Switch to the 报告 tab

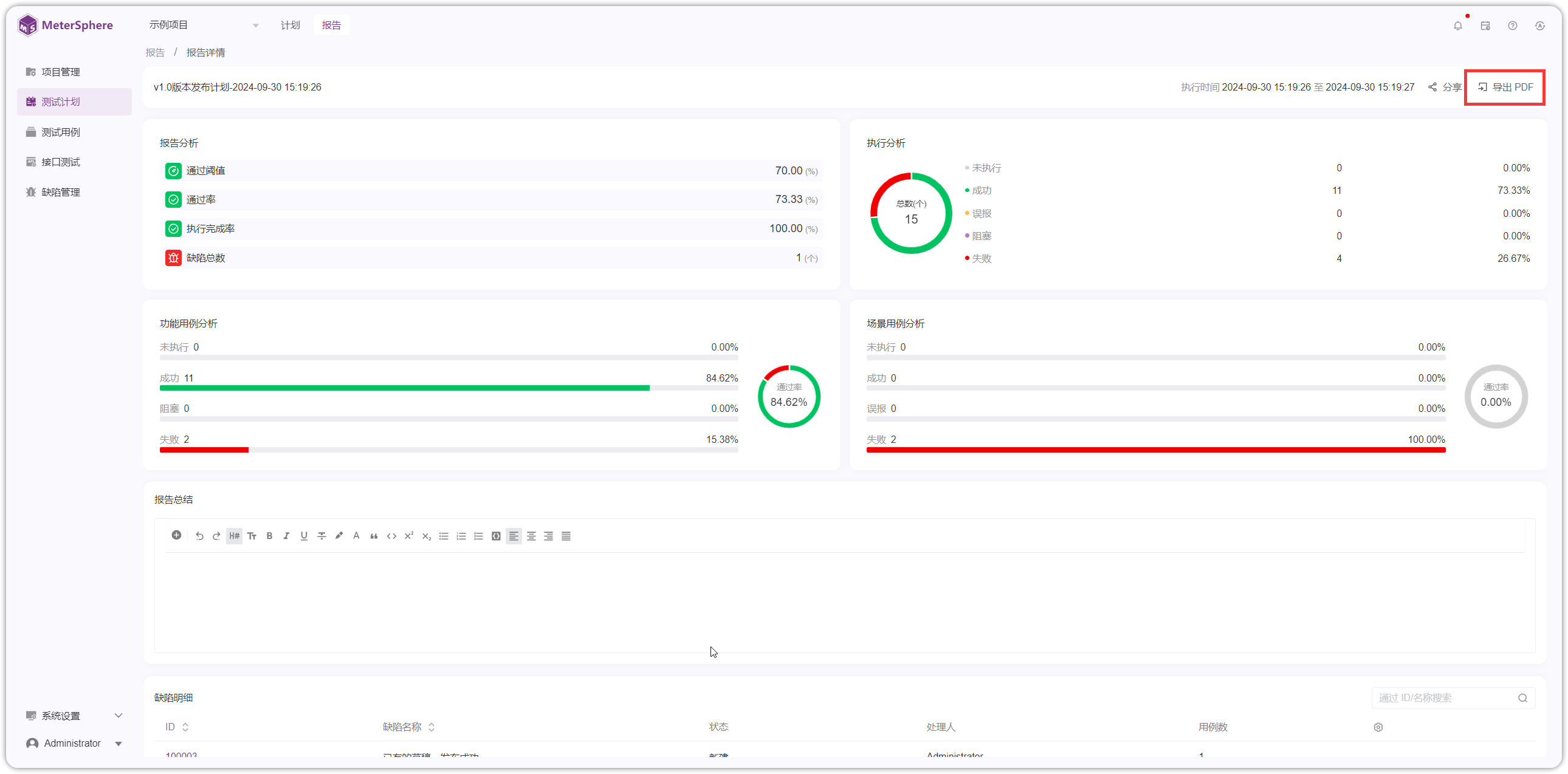[x=331, y=25]
